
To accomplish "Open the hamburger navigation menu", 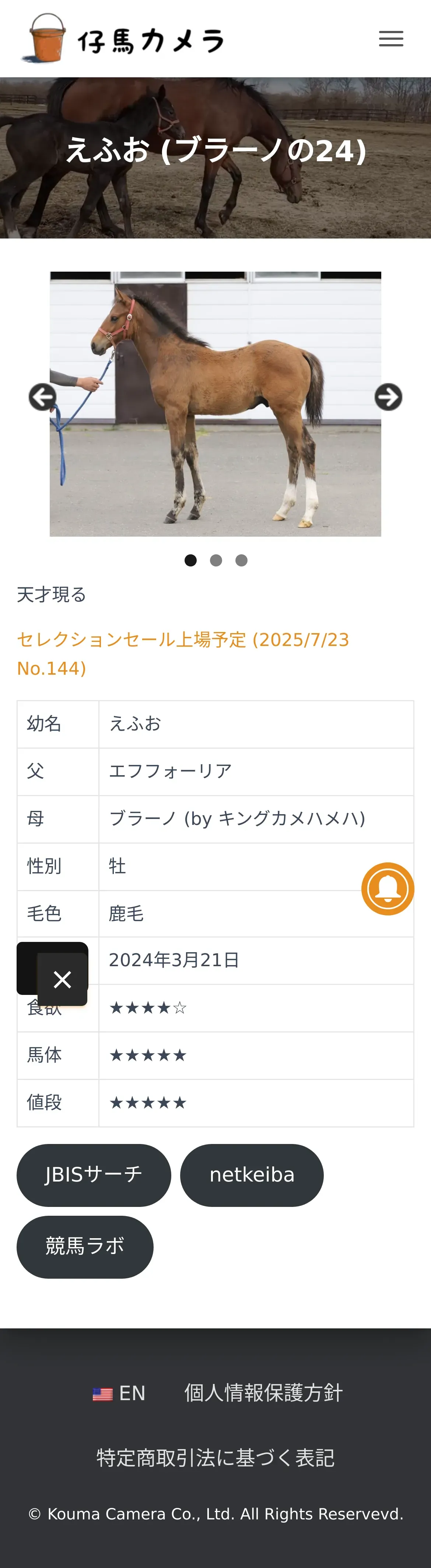I will [x=391, y=39].
